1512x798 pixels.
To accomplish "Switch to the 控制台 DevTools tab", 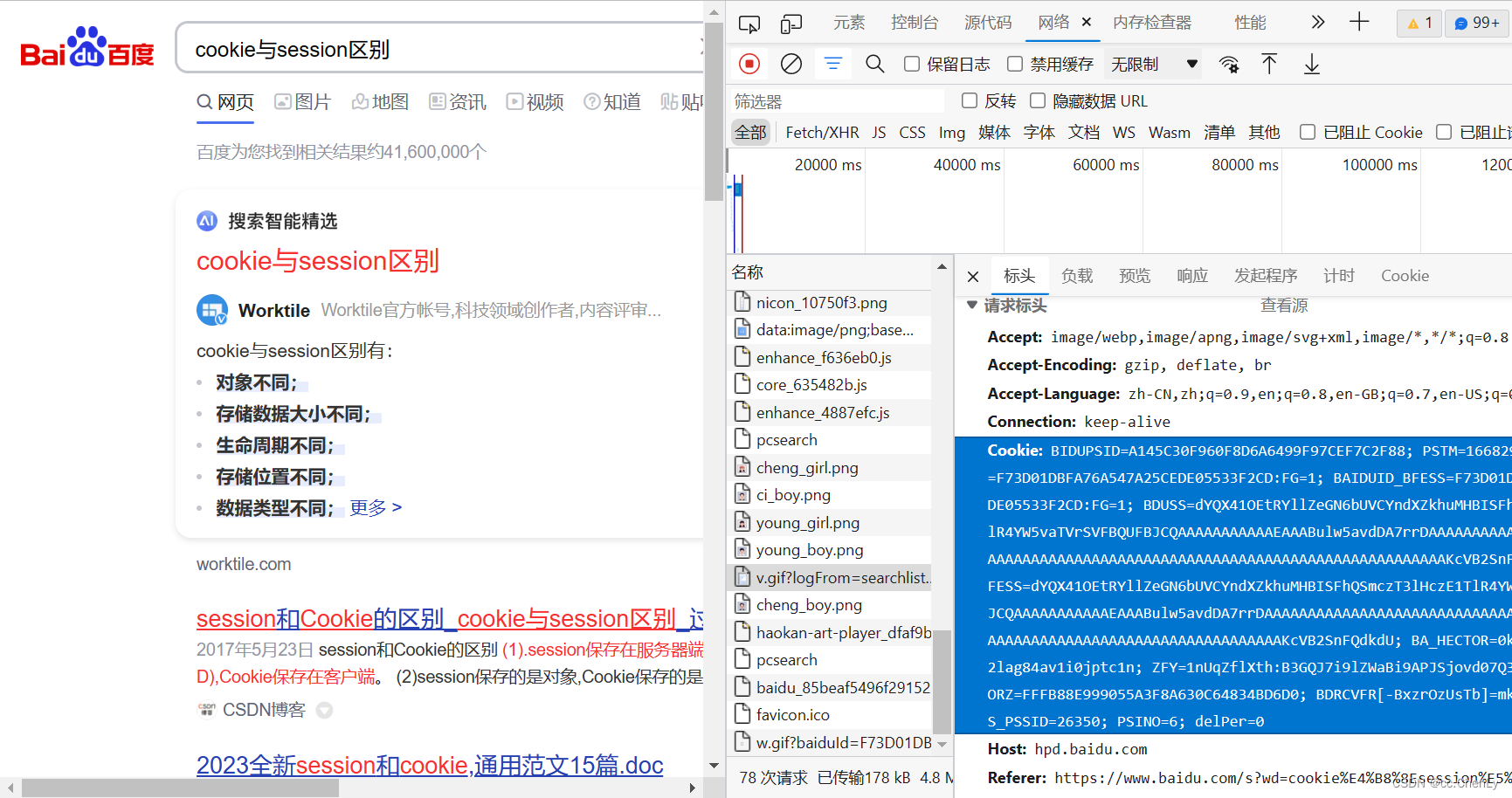I will [914, 23].
